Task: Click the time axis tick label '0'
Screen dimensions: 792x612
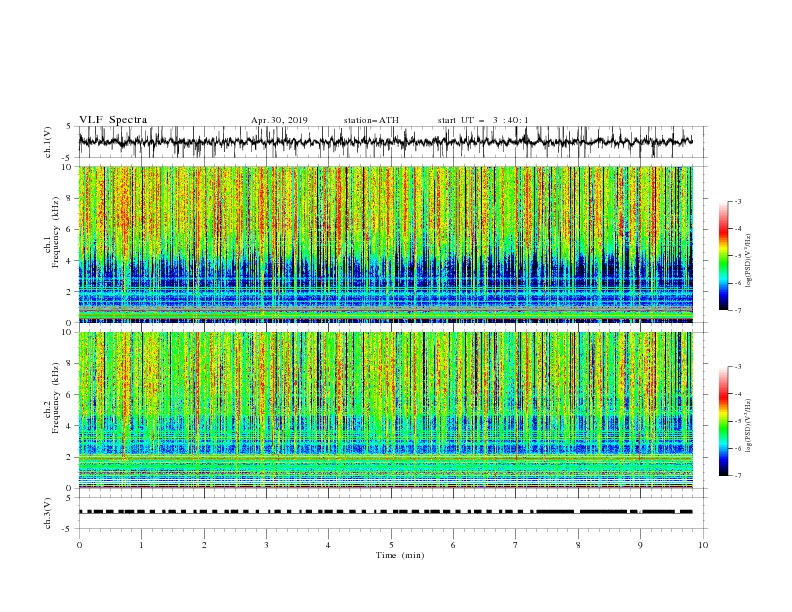Action: pyautogui.click(x=79, y=545)
